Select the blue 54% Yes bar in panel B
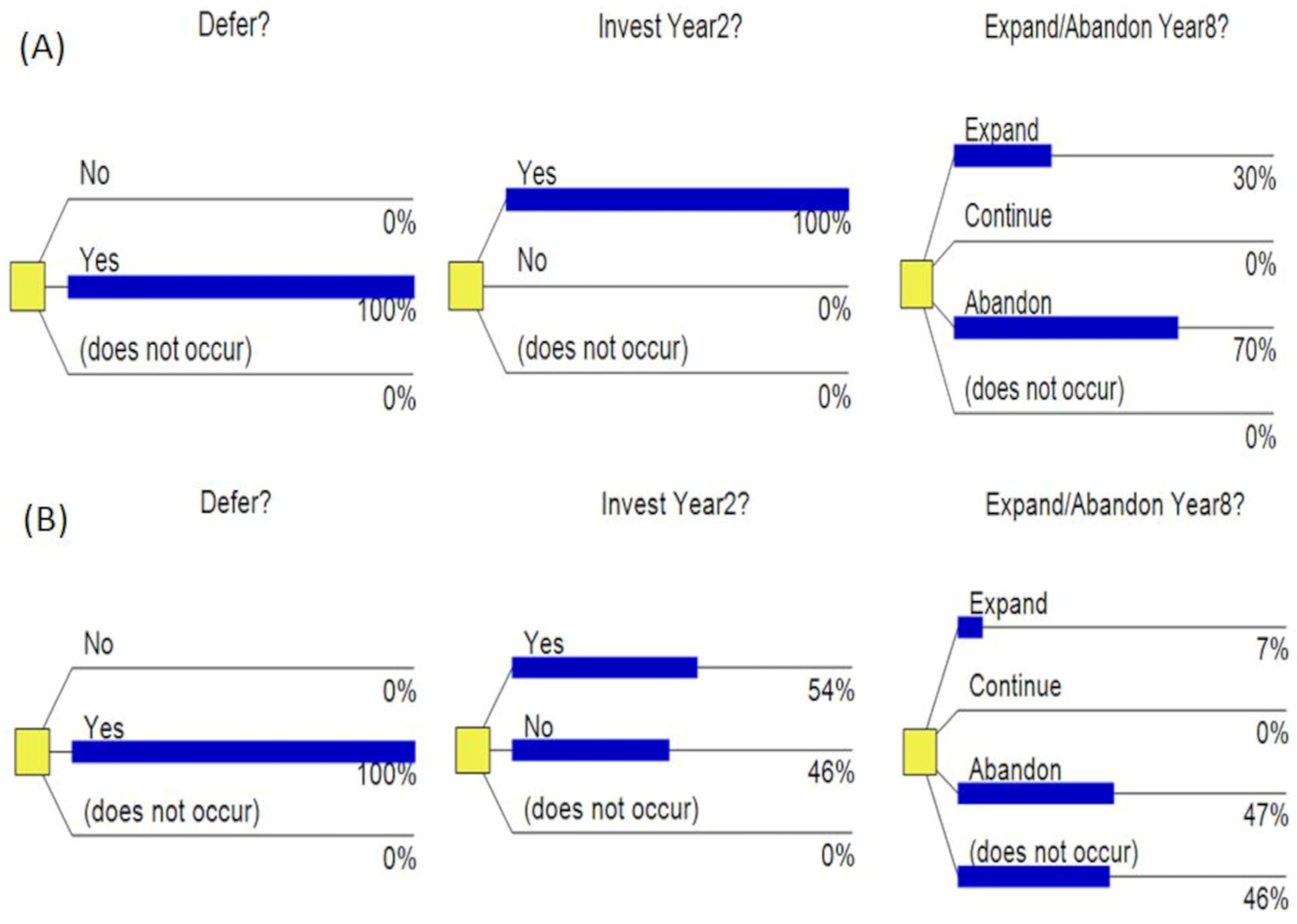 pyautogui.click(x=604, y=668)
